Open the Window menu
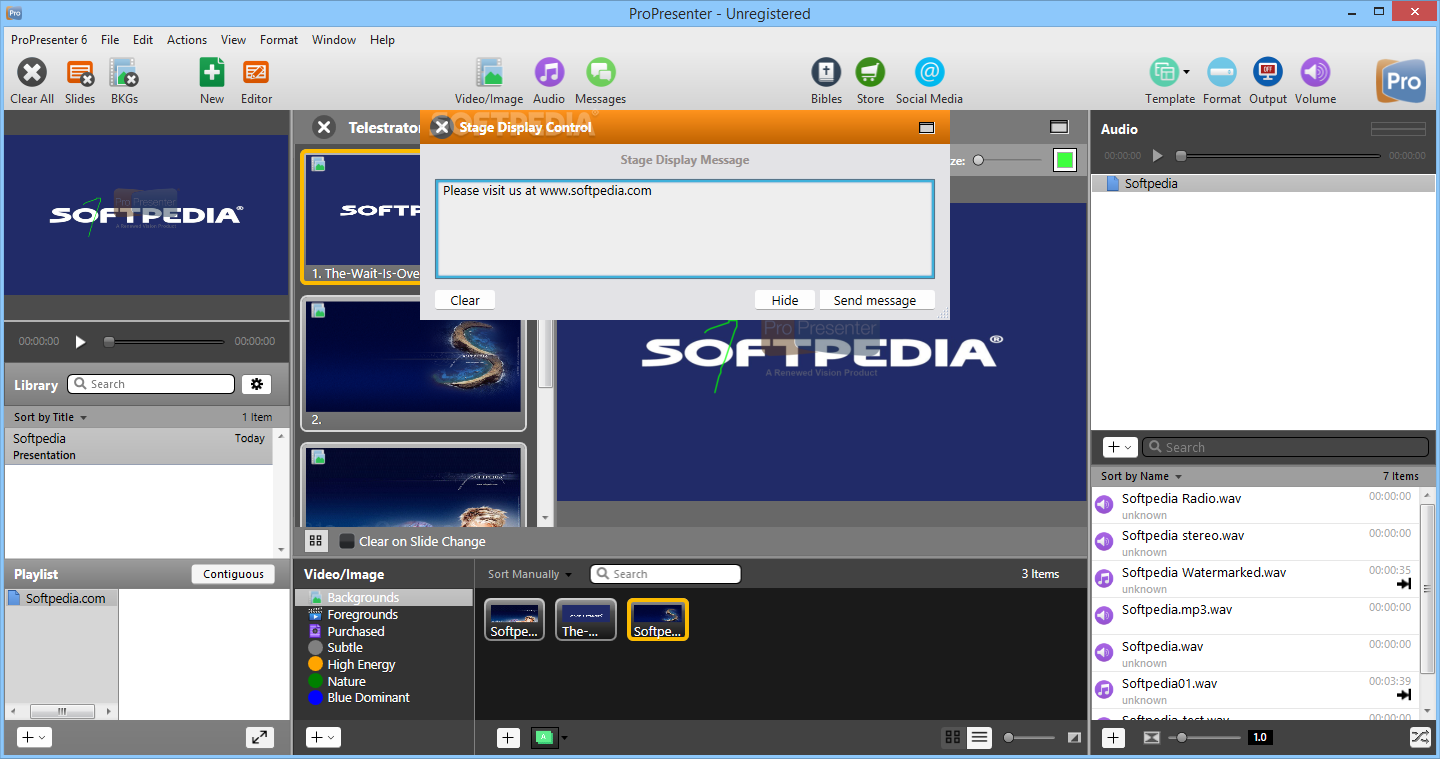 334,40
